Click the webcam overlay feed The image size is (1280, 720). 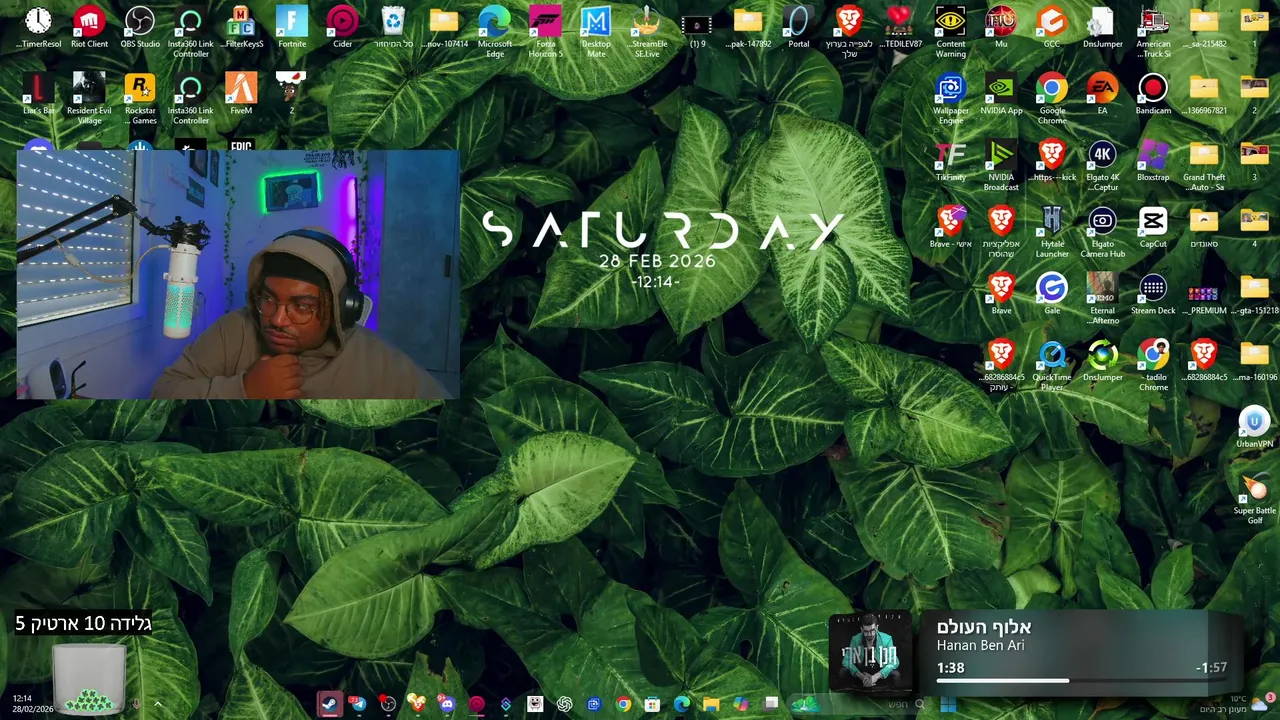coord(237,275)
